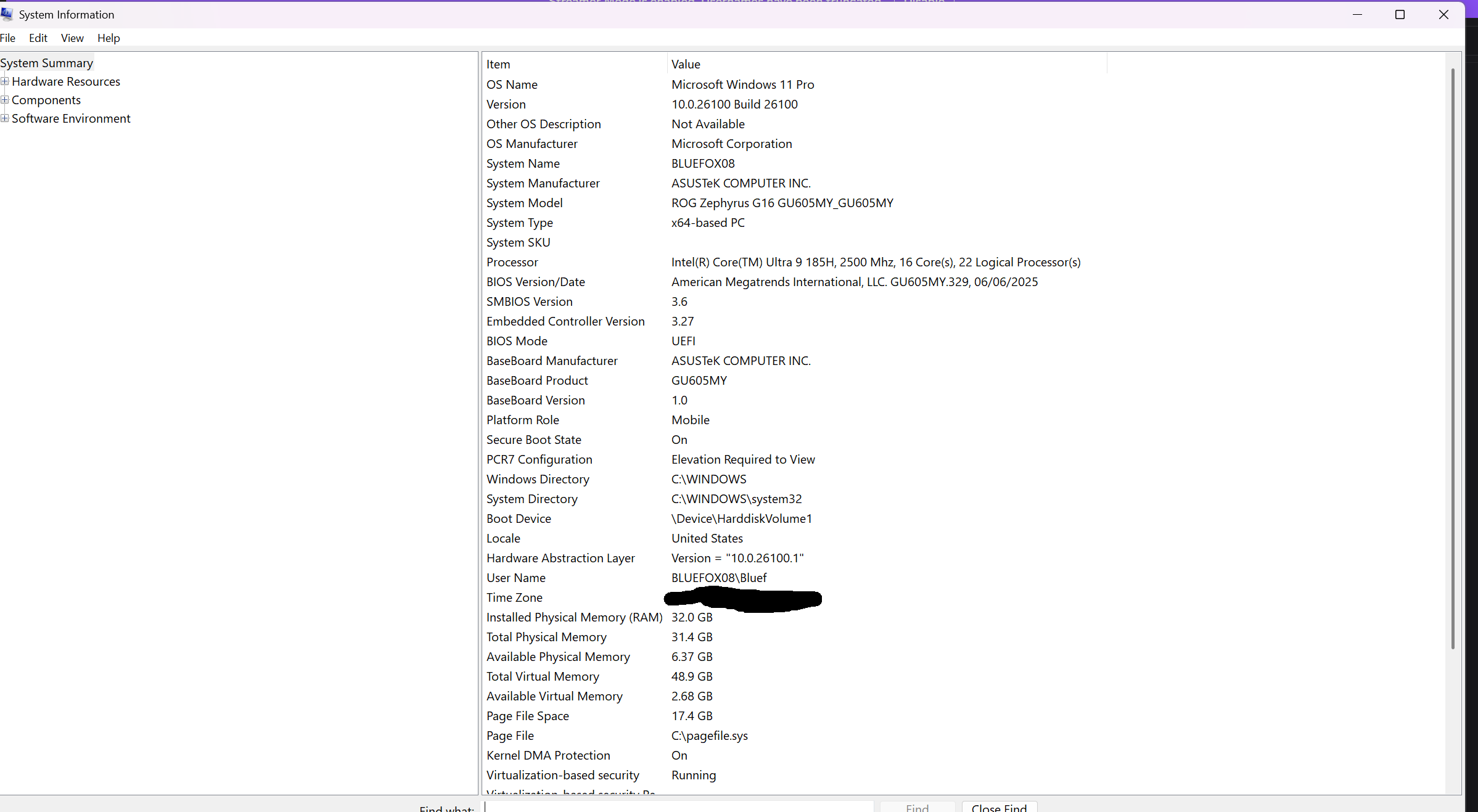The image size is (1478, 812).
Task: Select the Boot Device row label
Action: coord(519,519)
